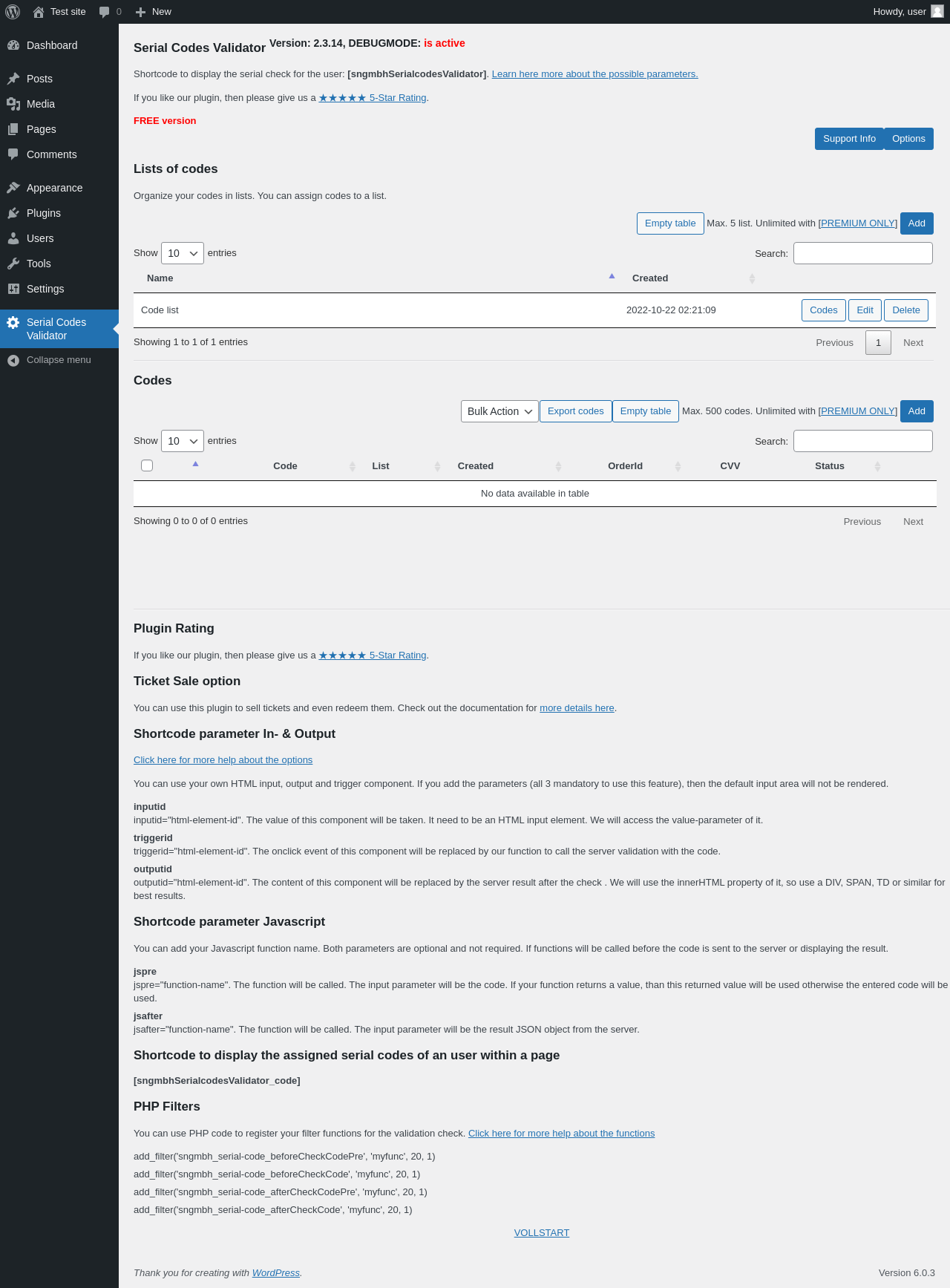This screenshot has width=950, height=1288.
Task: Sort codes table by OrderId column arrows
Action: coord(678,466)
